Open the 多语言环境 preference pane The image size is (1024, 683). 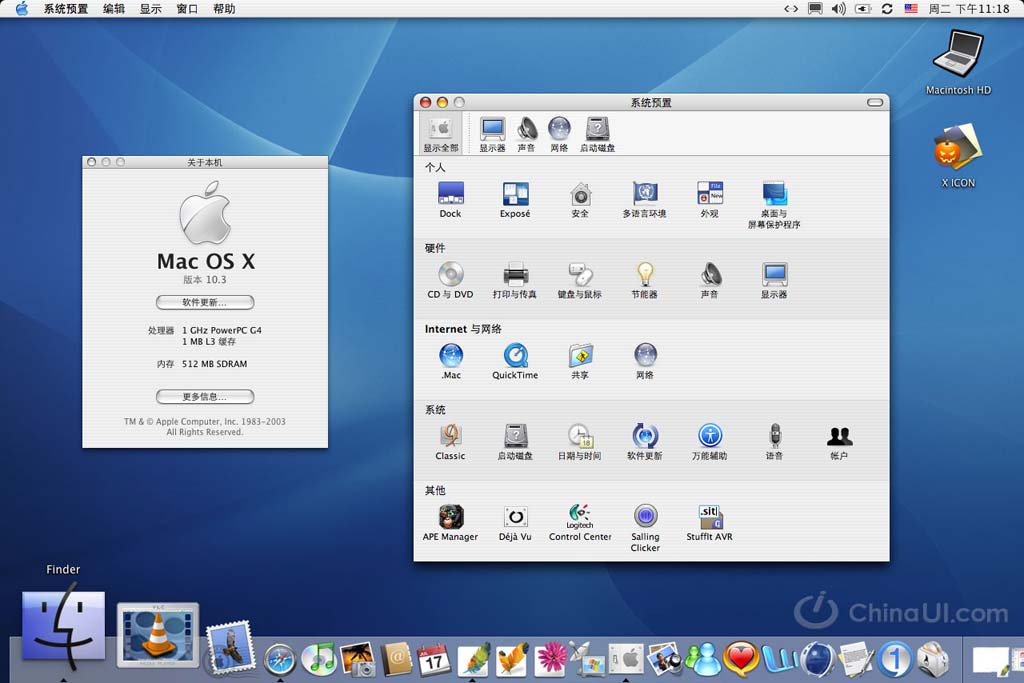pyautogui.click(x=645, y=200)
